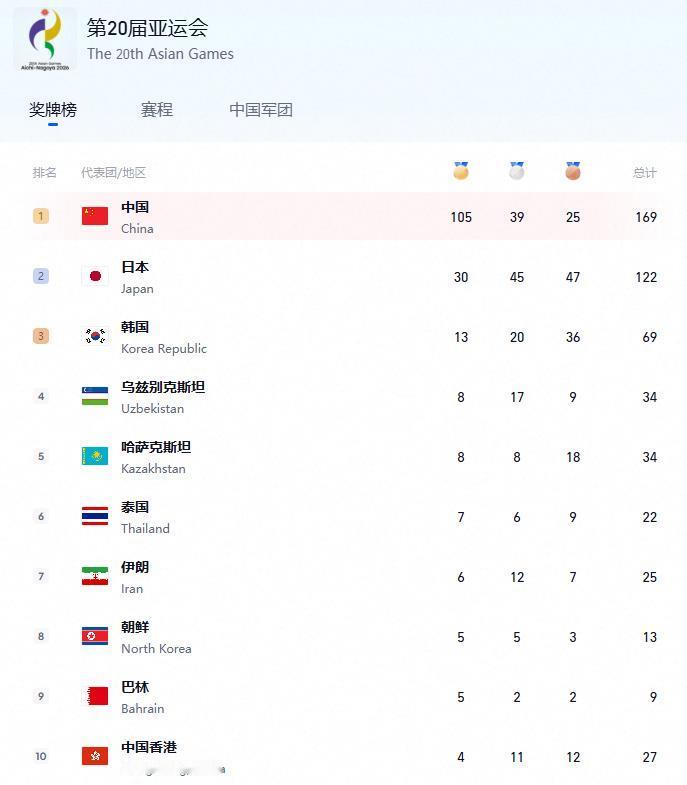Viewport: 687px width, 785px height.
Task: Click the rank 1 gold badge
Action: [41, 216]
